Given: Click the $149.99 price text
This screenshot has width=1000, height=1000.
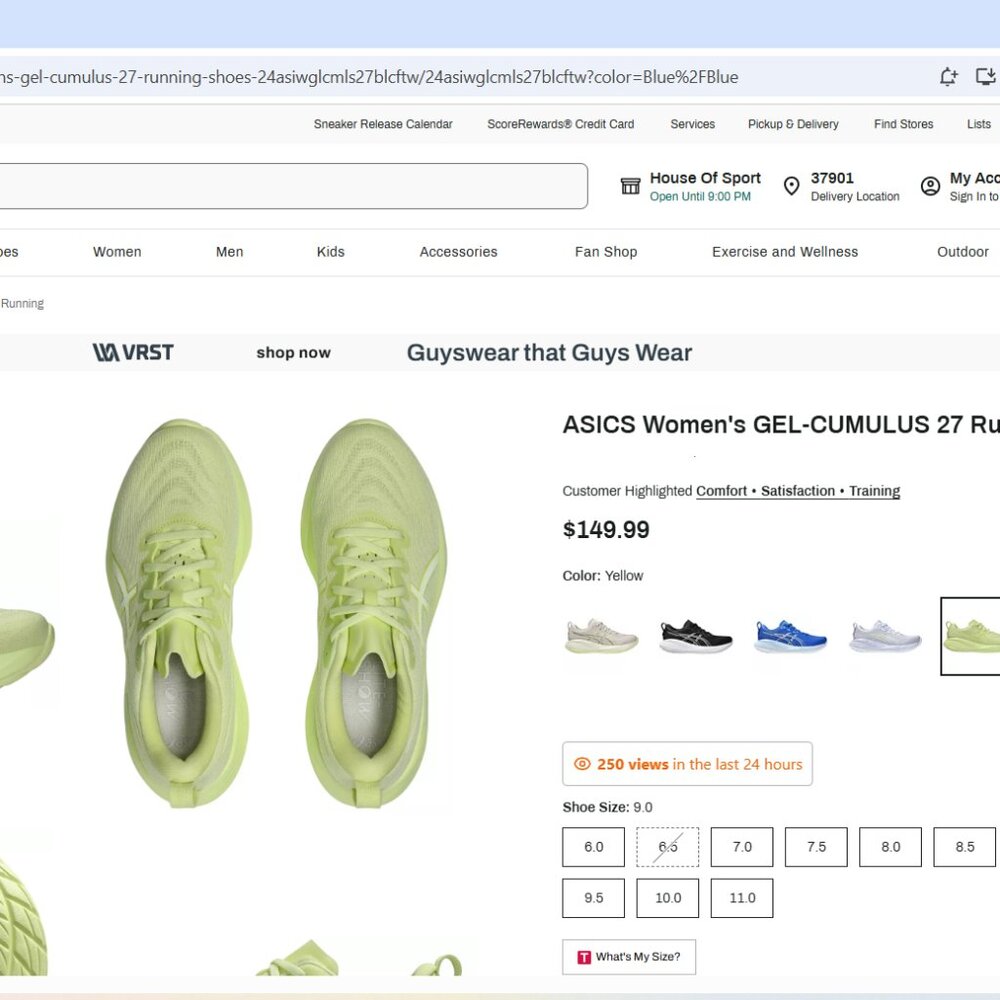Looking at the screenshot, I should (x=606, y=529).
